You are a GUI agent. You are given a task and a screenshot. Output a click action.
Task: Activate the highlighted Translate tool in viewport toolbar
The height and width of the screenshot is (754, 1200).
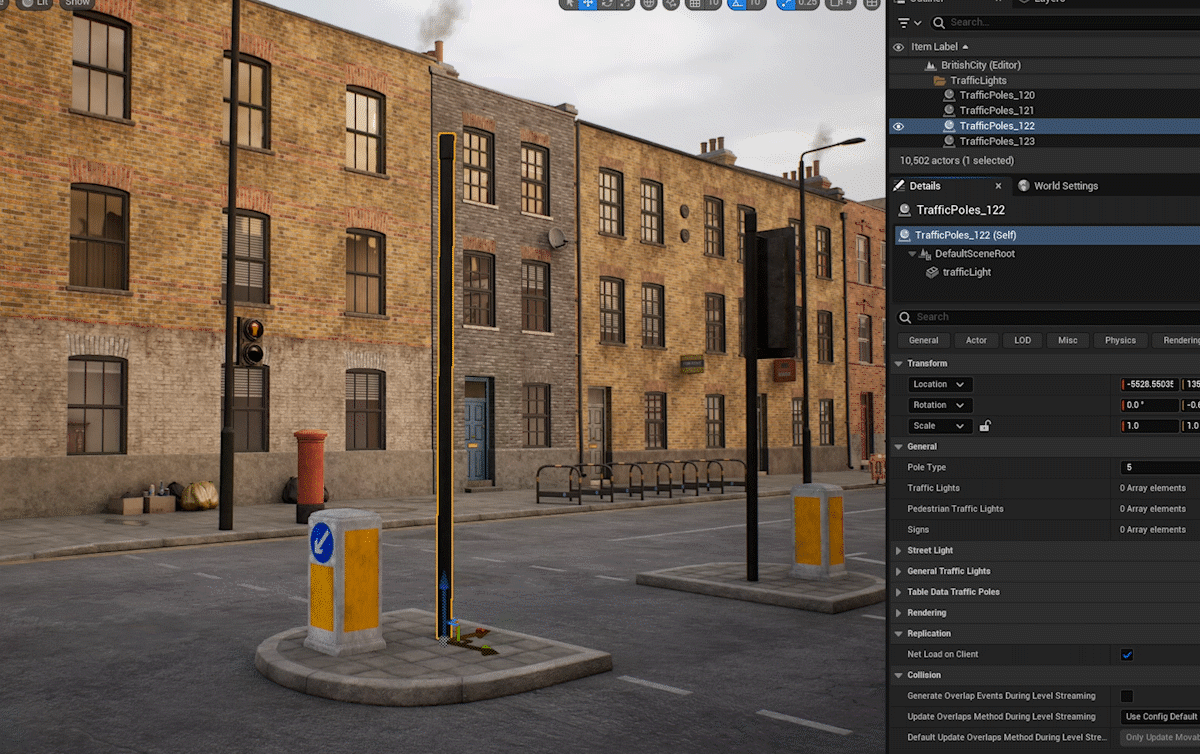[x=589, y=4]
